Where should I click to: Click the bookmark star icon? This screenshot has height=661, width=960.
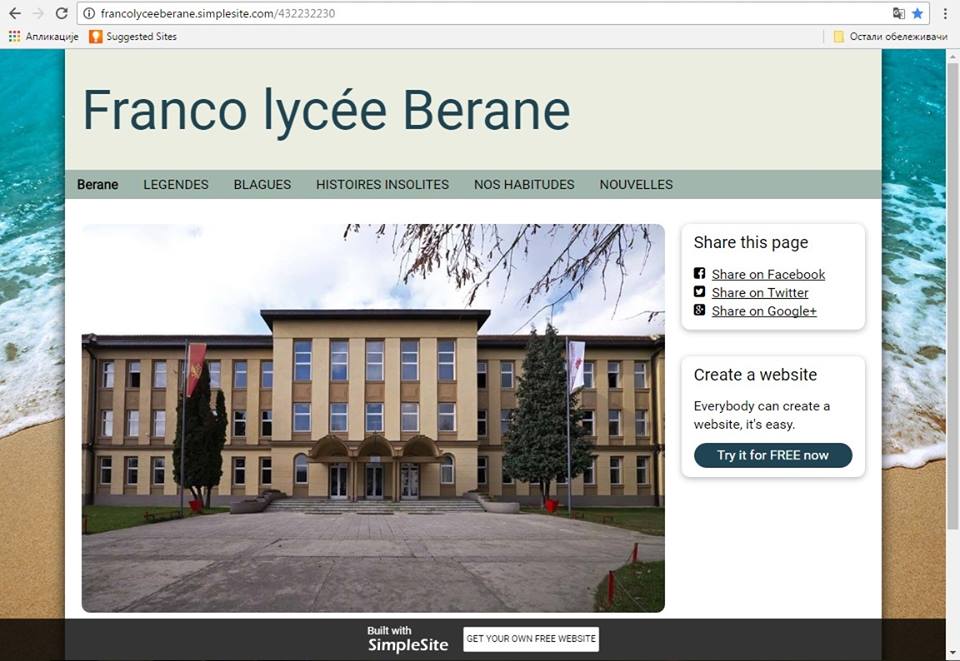(x=917, y=14)
